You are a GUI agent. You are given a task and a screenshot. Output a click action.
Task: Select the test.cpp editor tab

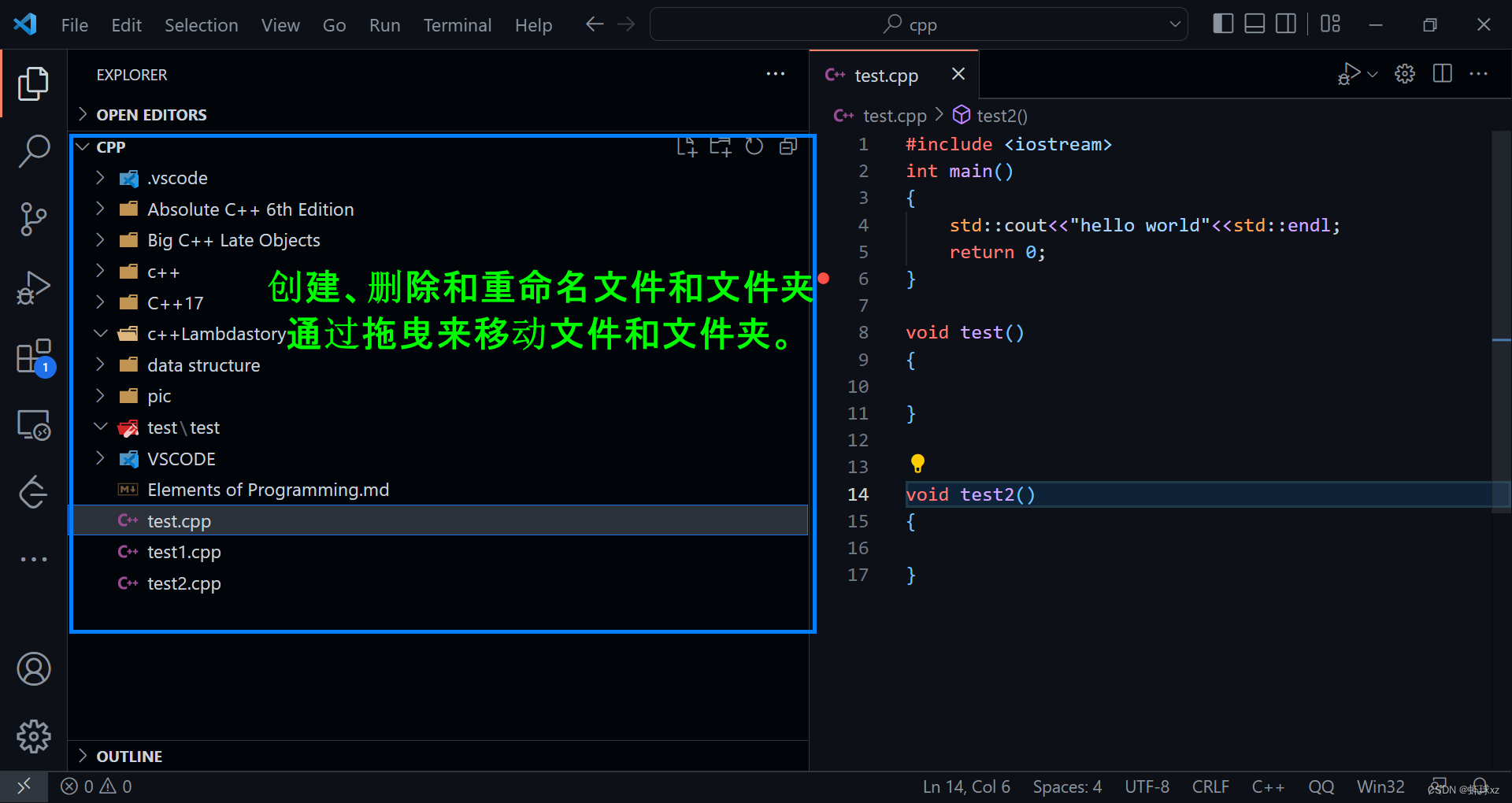pyautogui.click(x=894, y=75)
